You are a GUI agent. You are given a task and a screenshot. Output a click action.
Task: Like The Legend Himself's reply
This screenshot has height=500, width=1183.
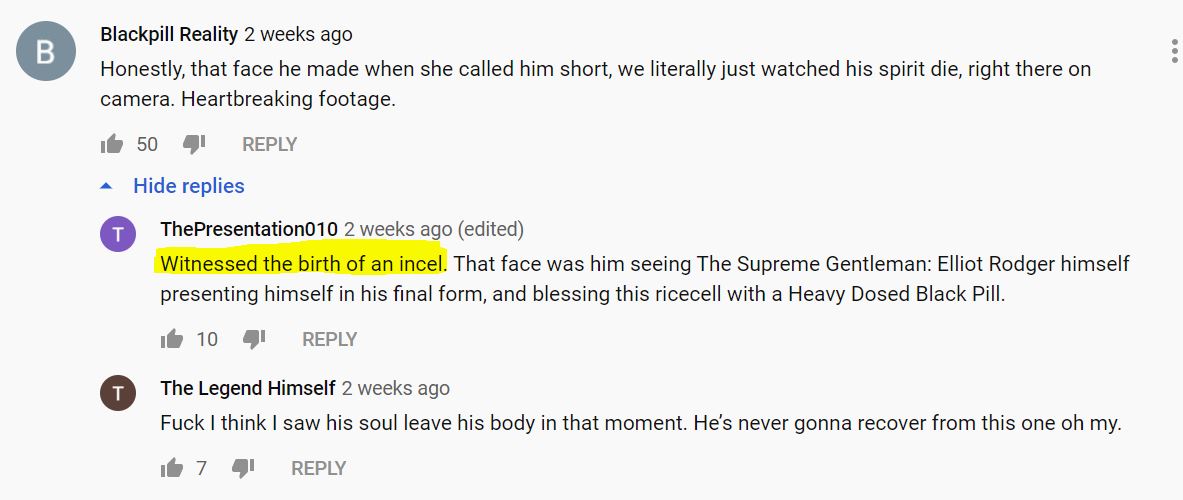tap(172, 468)
